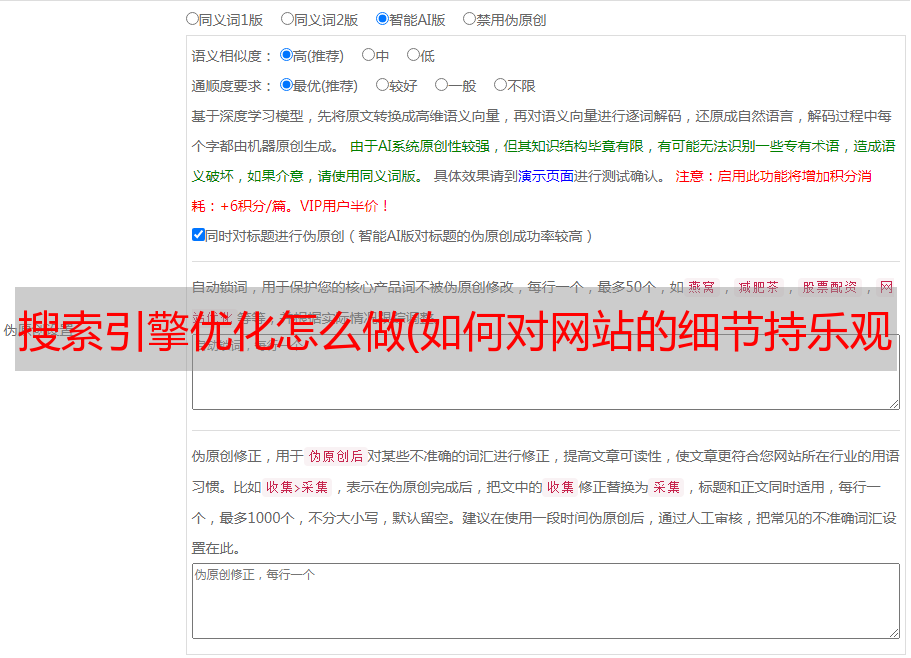The height and width of the screenshot is (658, 911).
Task: Set 语义相似度 to 低
Action: pos(413,55)
